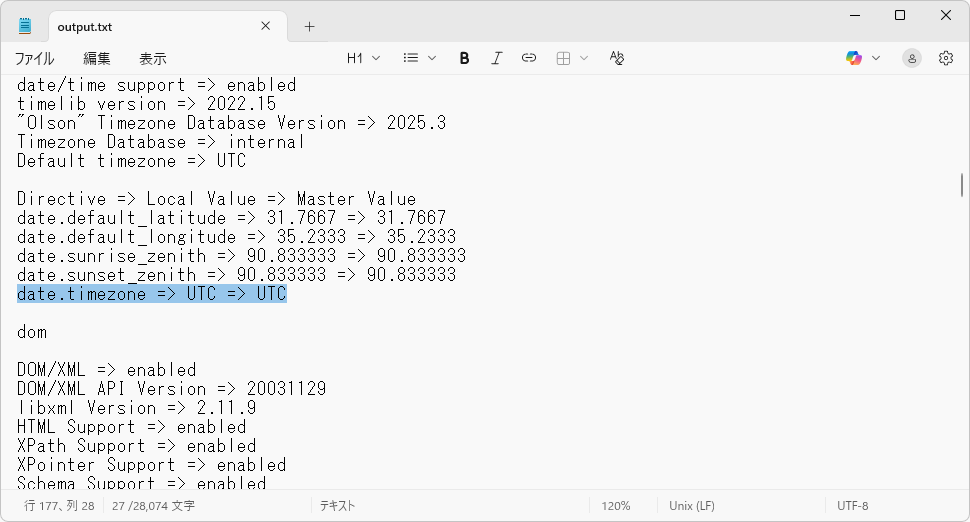
Task: Expand the table insert dropdown
Action: pyautogui.click(x=572, y=58)
